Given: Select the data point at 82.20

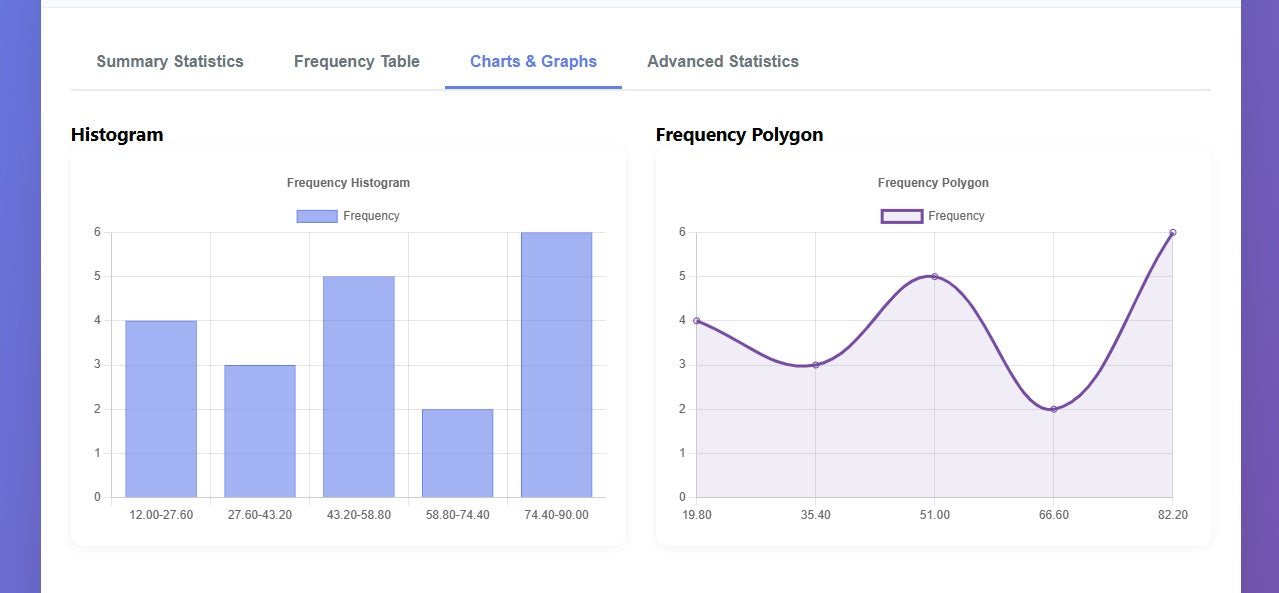Looking at the screenshot, I should [x=1172, y=232].
